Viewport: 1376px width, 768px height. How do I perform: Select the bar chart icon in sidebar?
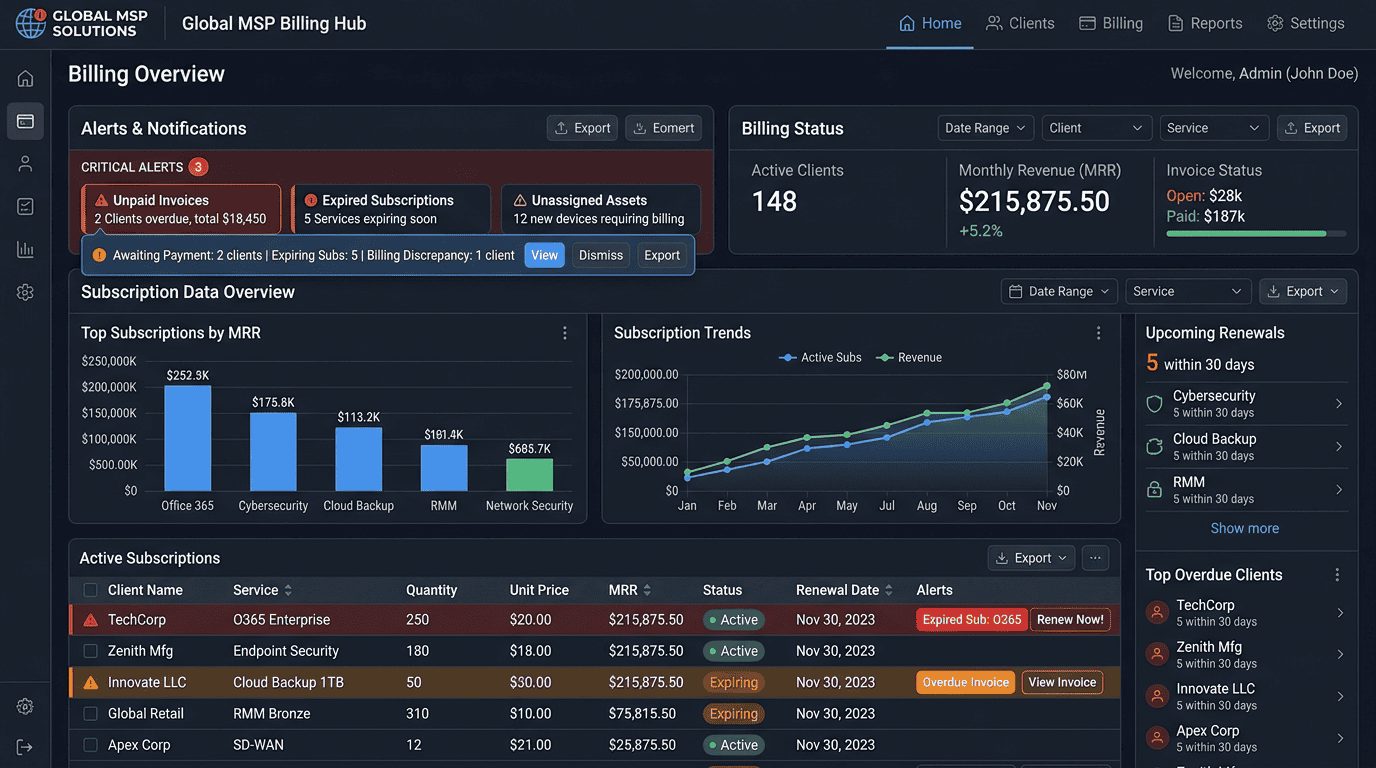pos(25,249)
